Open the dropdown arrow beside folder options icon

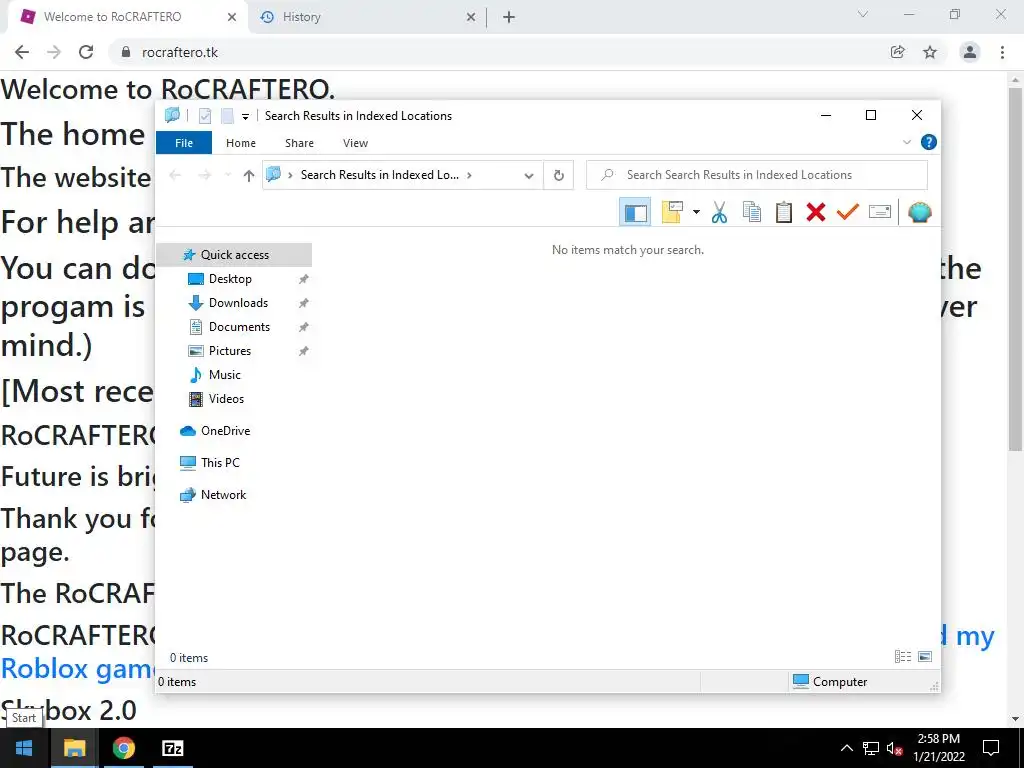click(x=696, y=212)
